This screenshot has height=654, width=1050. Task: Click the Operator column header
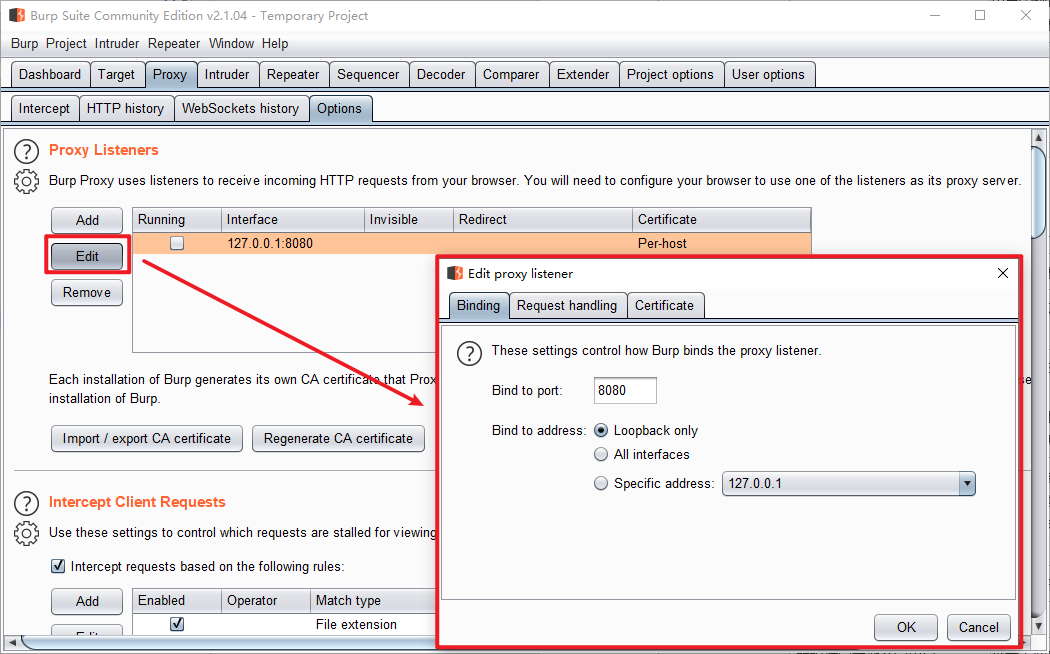pyautogui.click(x=266, y=600)
